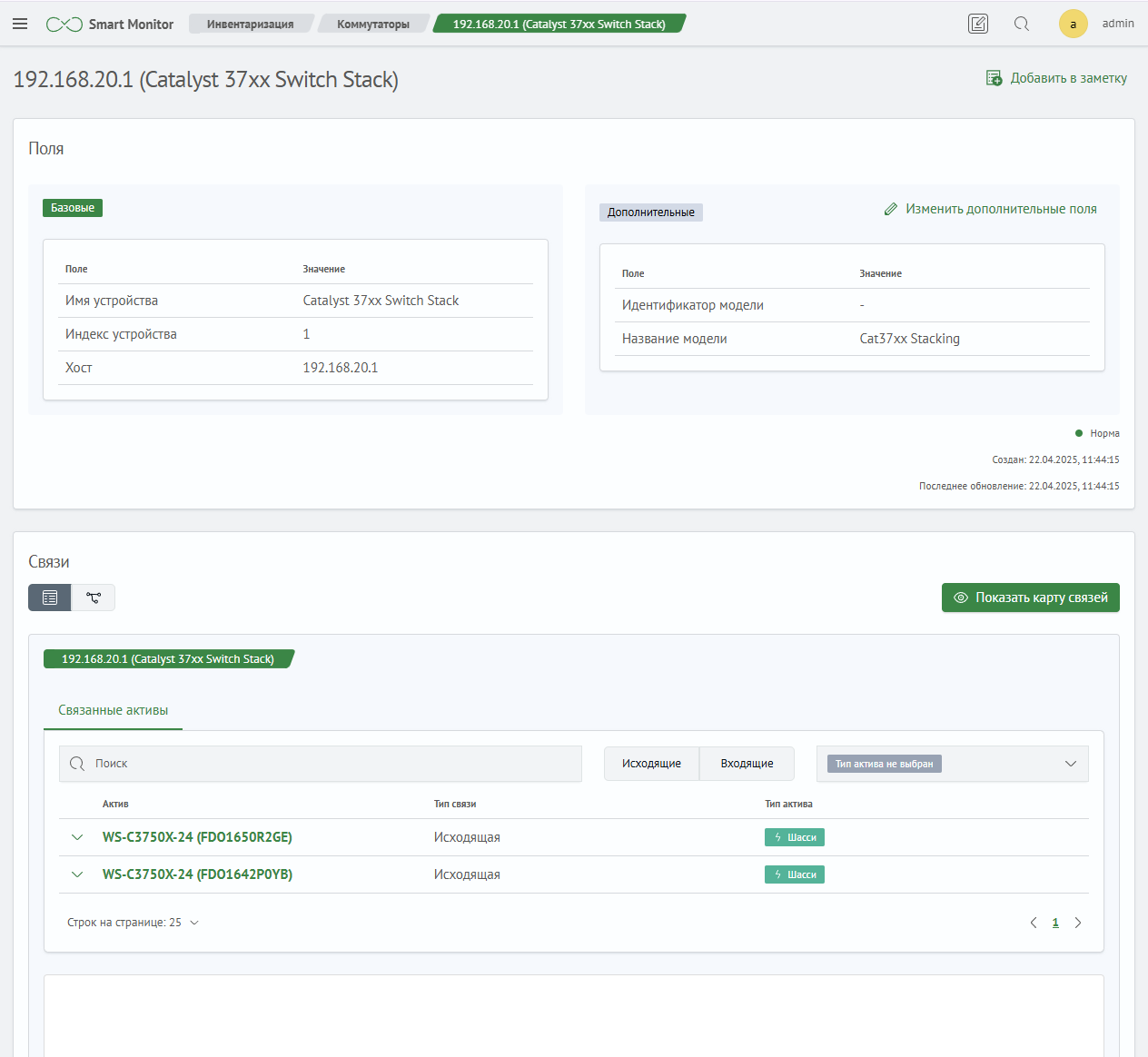The width and height of the screenshot is (1148, 1057).
Task: Expand row WS-C3750X-24 (FDO1650R2GE)
Action: coord(77,837)
